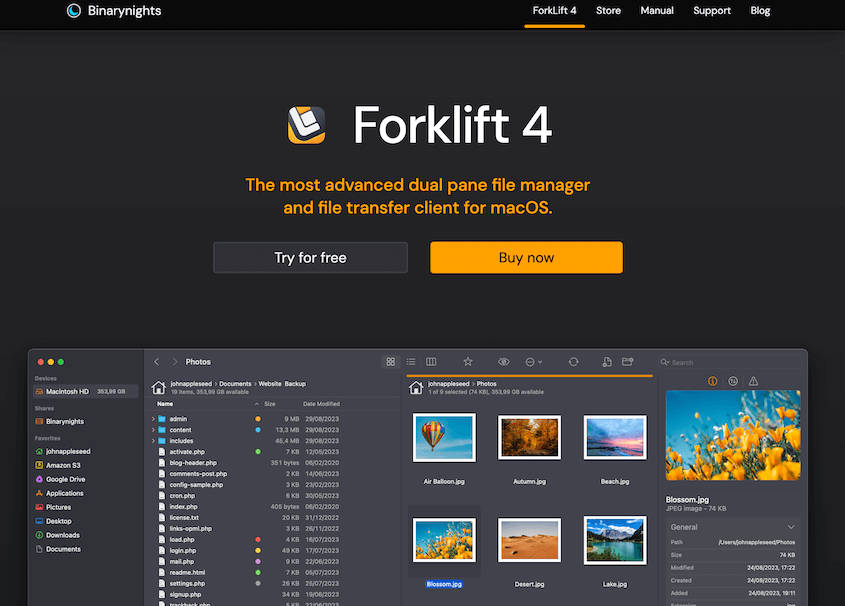This screenshot has width=845, height=606.
Task: Open the Blog nav item
Action: 760,11
